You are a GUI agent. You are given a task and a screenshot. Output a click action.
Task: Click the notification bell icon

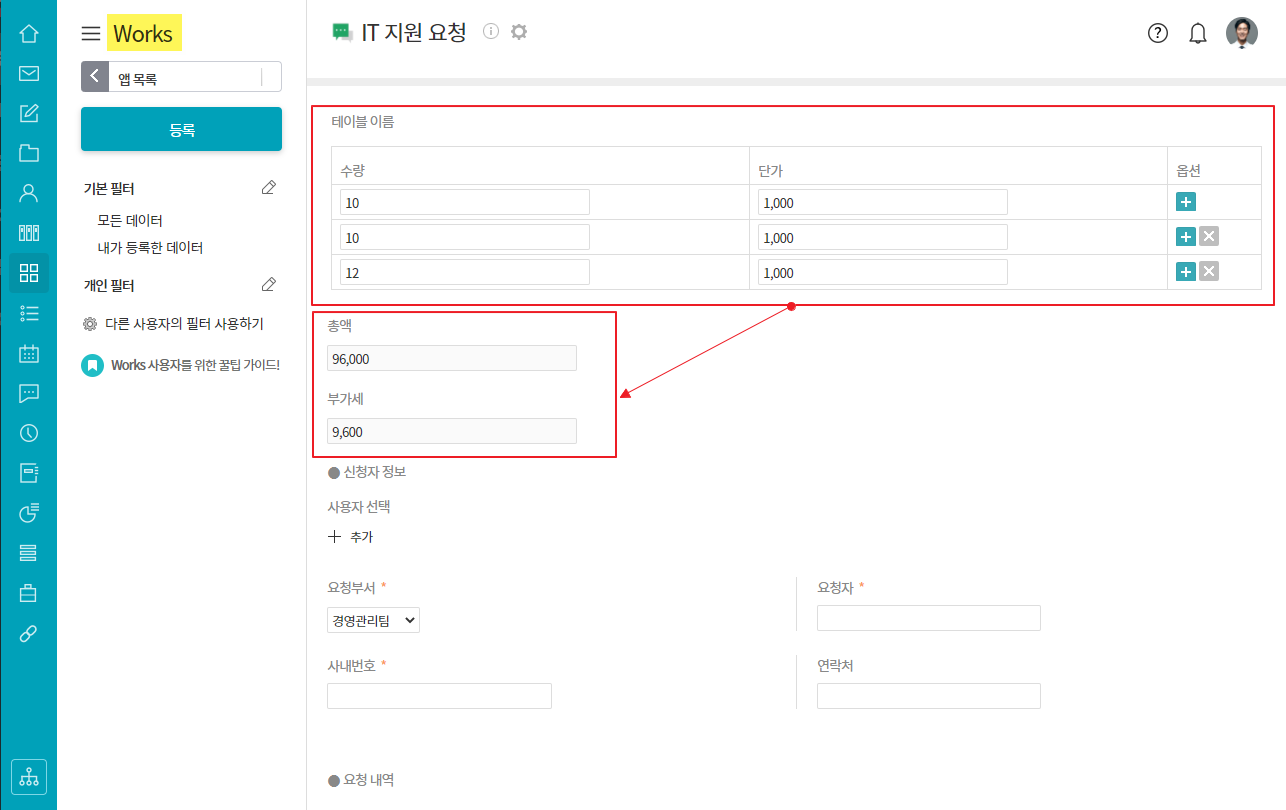1198,33
